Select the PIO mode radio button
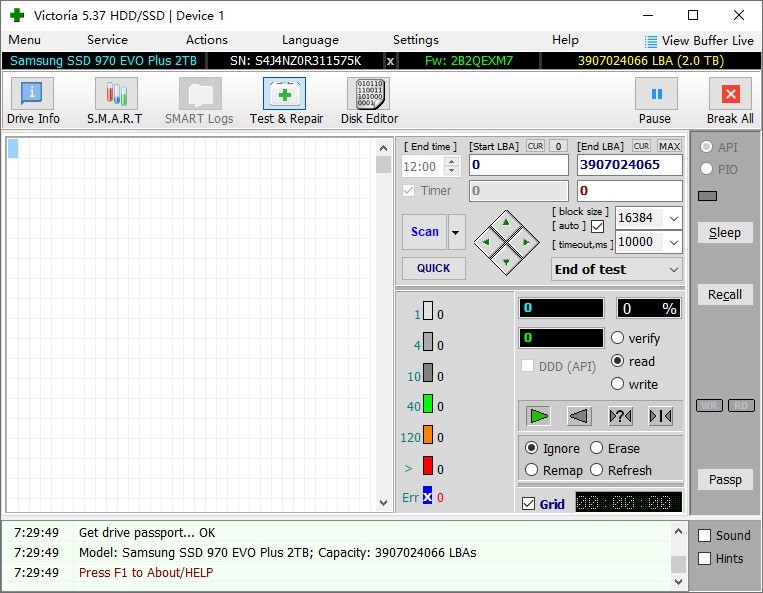This screenshot has width=763, height=593. click(x=707, y=169)
